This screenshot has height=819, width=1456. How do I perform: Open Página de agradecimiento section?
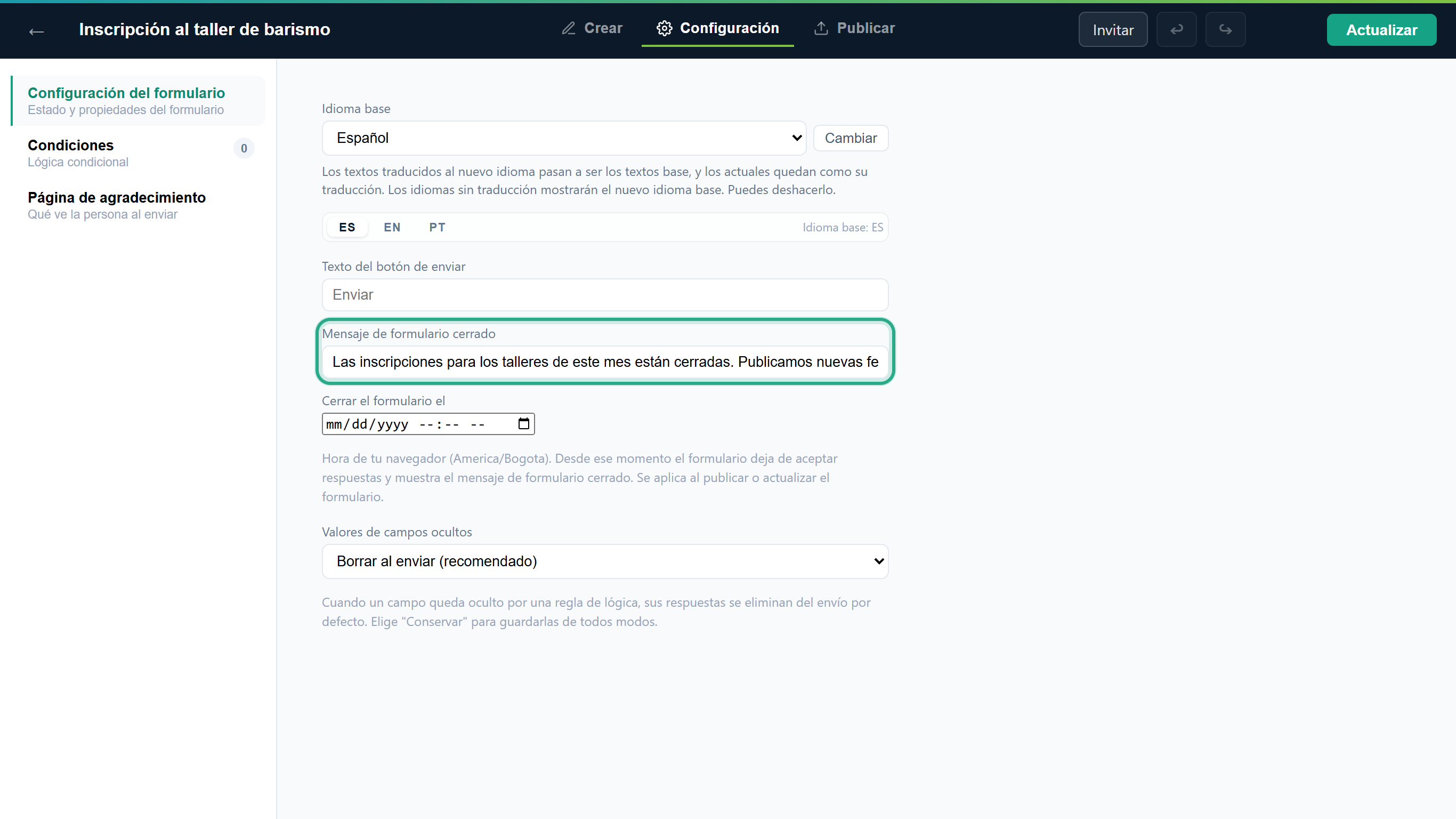pos(139,205)
